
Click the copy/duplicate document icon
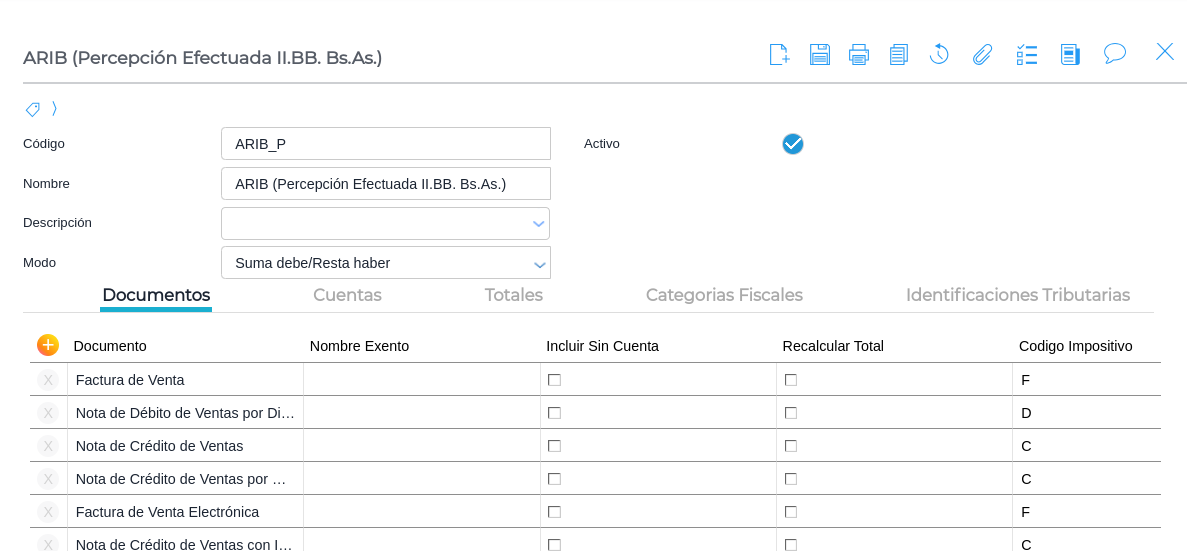[x=898, y=54]
